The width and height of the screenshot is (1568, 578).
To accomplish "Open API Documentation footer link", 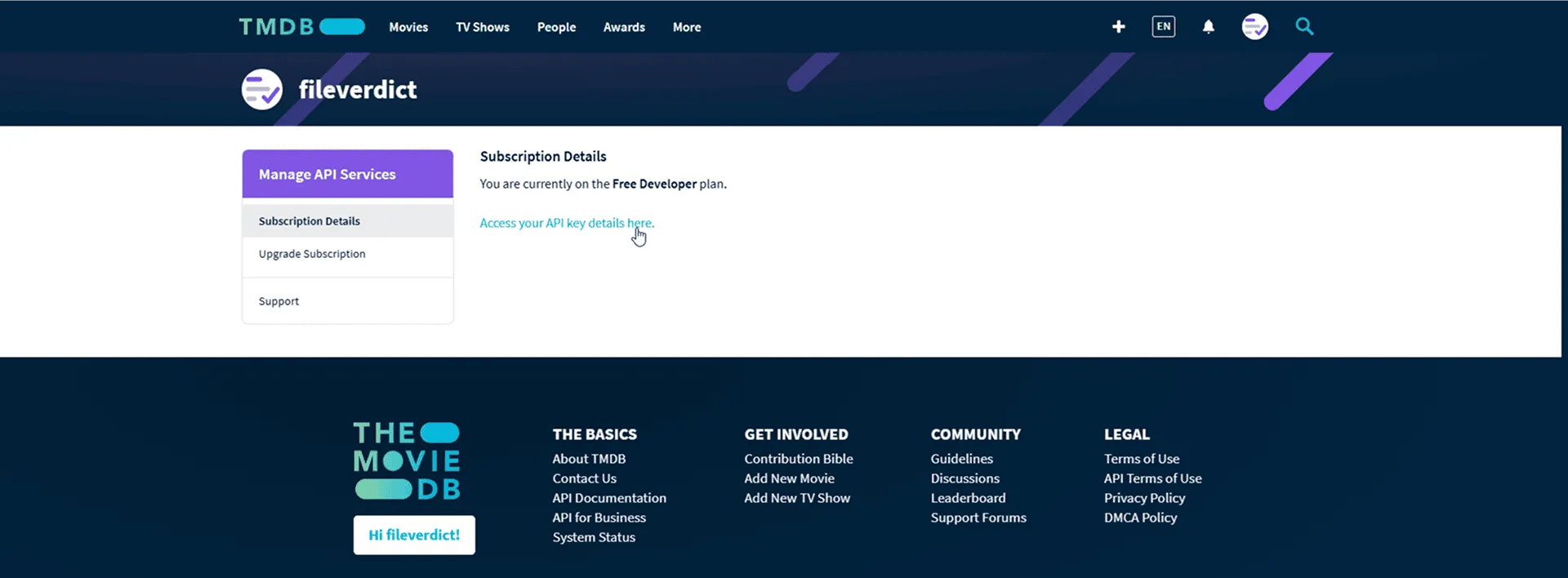I will pos(609,498).
